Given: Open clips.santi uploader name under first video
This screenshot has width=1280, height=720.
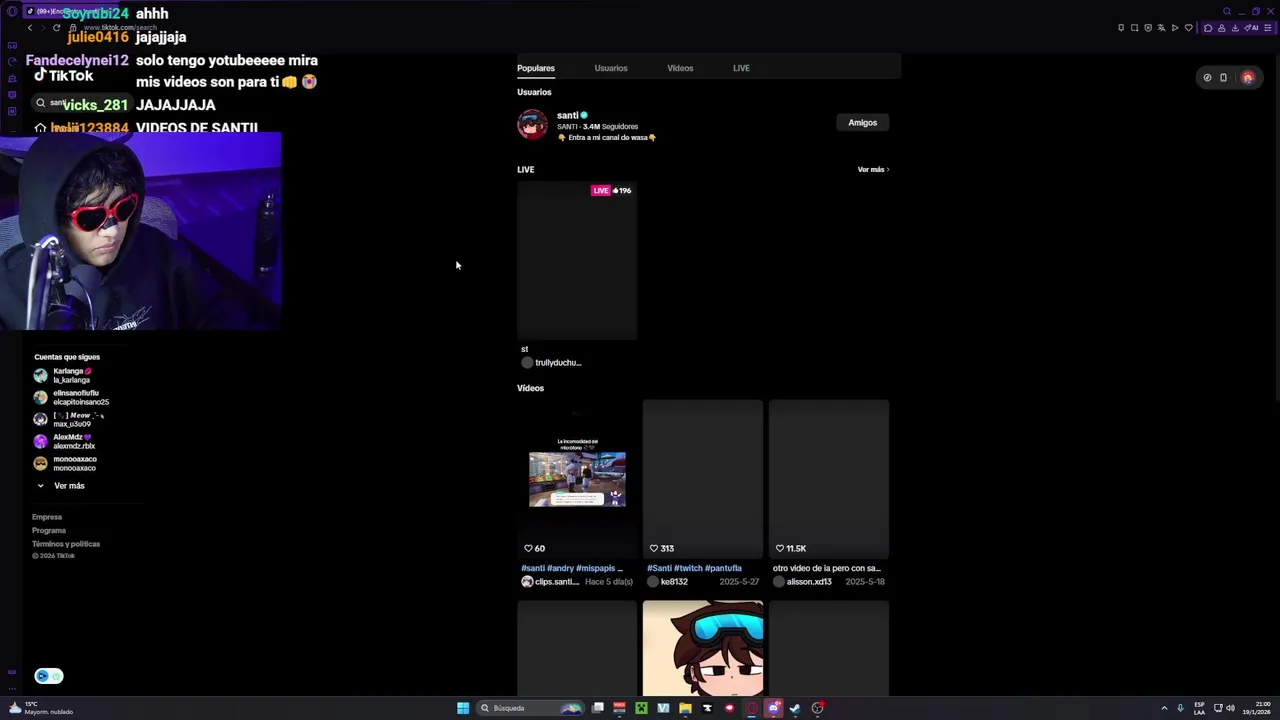Looking at the screenshot, I should coord(556,582).
